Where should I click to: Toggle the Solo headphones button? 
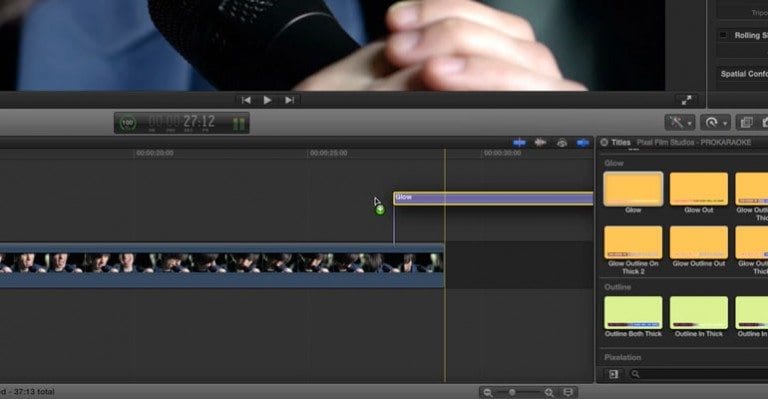pyautogui.click(x=562, y=142)
